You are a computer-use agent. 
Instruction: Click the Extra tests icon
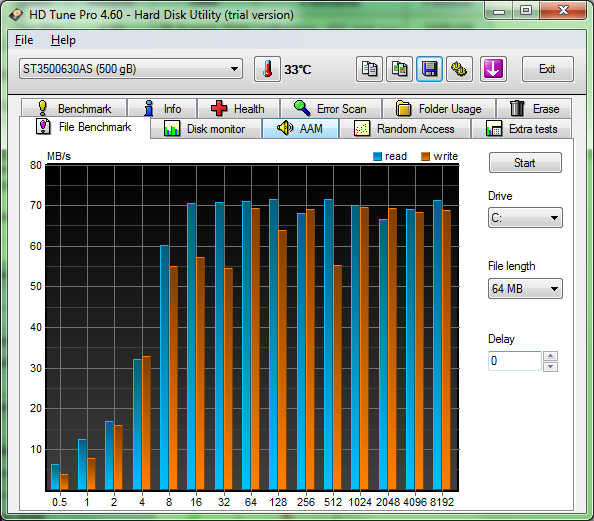(494, 129)
